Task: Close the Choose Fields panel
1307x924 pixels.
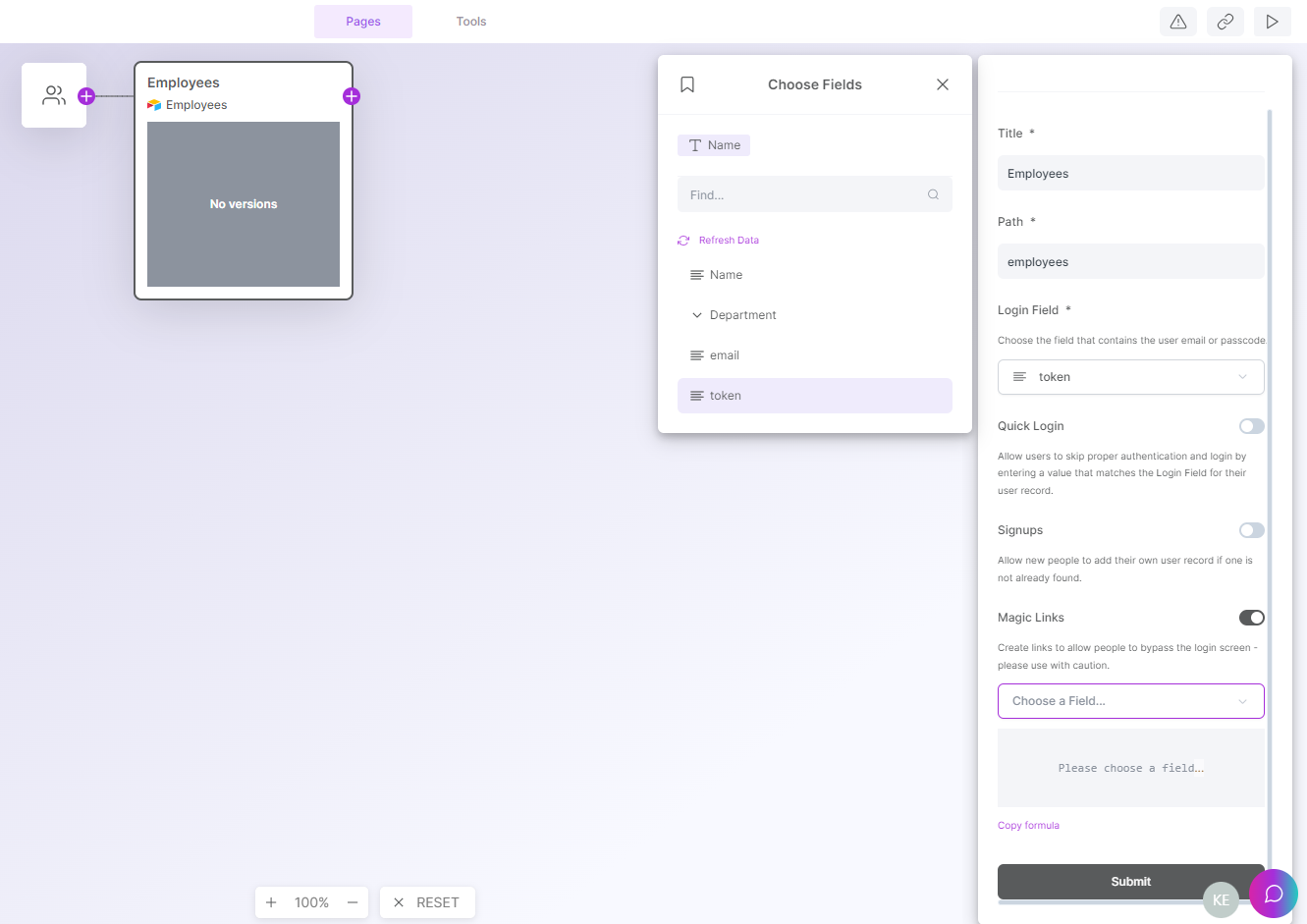Action: pos(943,84)
